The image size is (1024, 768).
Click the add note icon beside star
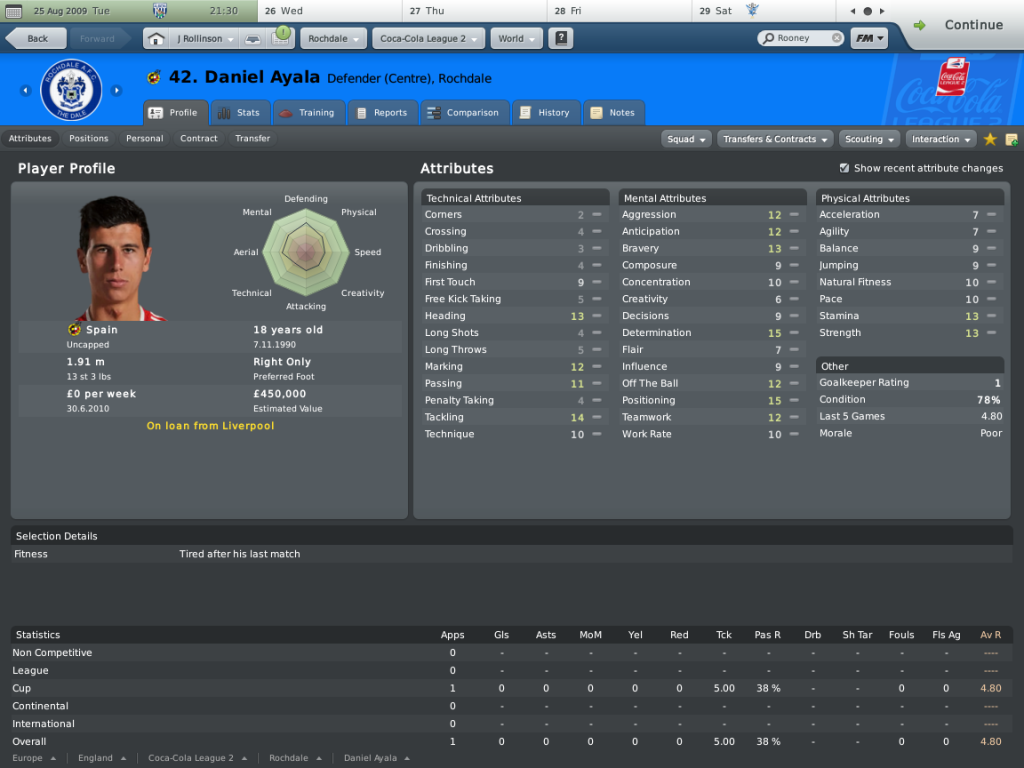(x=1011, y=139)
